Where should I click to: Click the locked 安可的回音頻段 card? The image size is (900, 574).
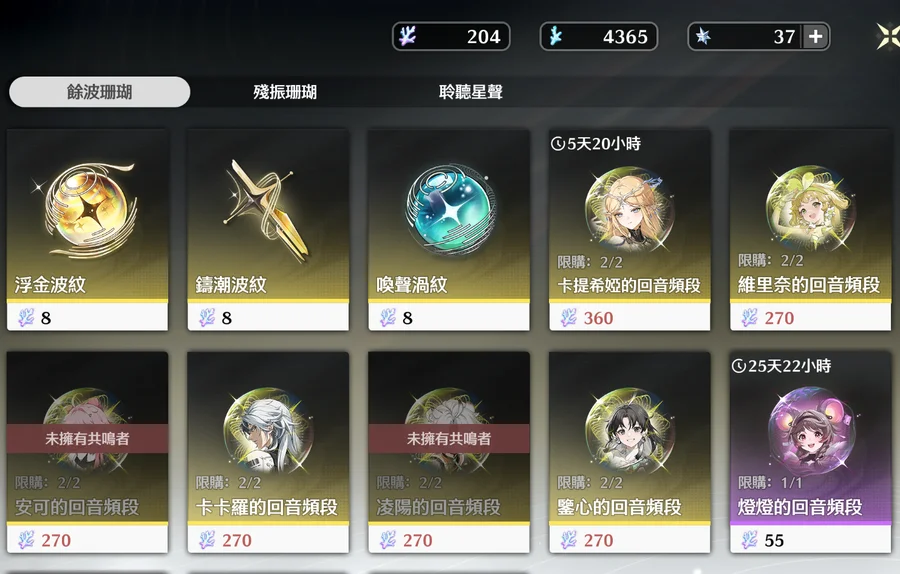(x=87, y=452)
